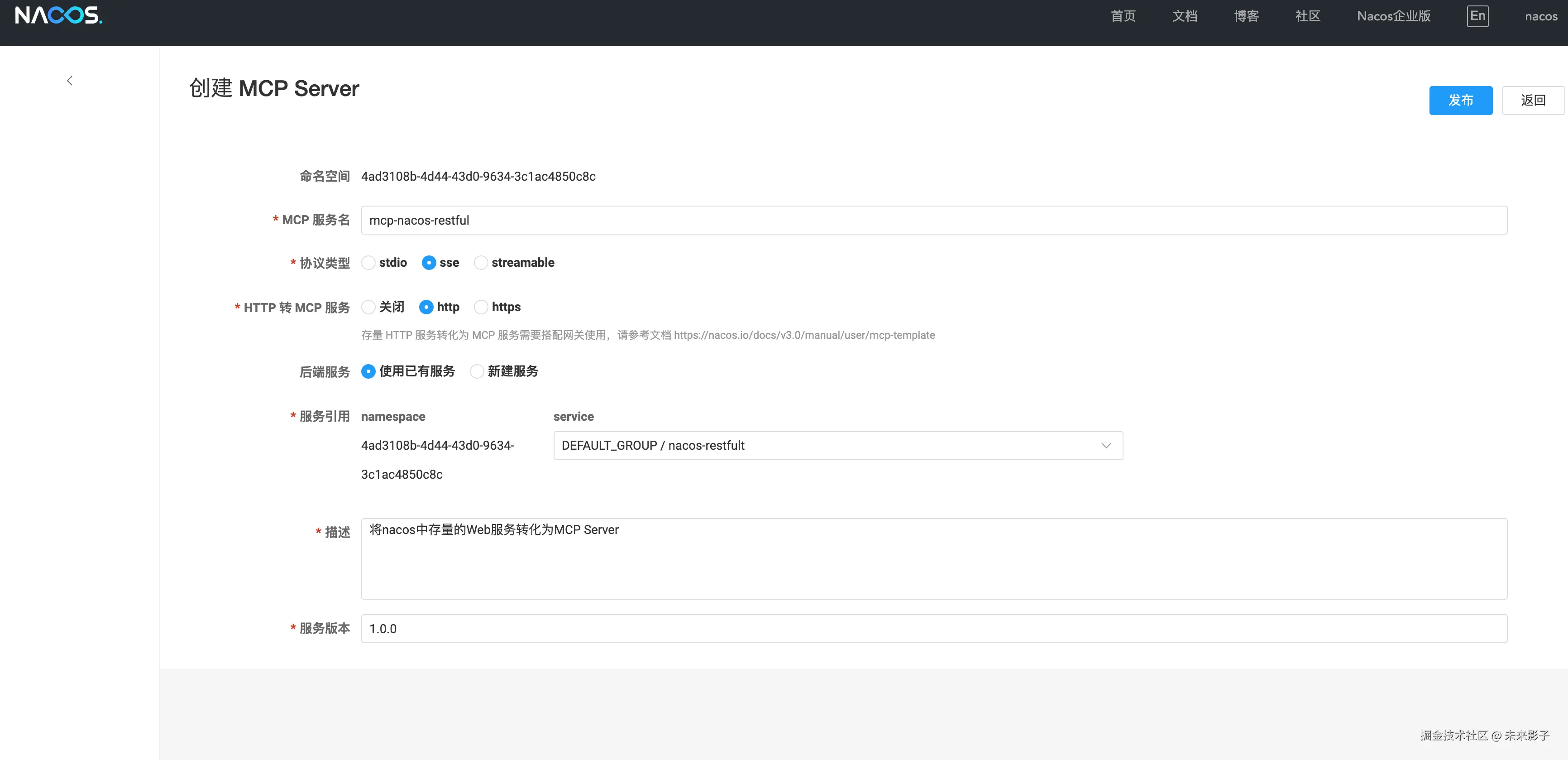Viewport: 1568px width, 760px height.
Task: Select streamable protocol type
Action: click(481, 263)
